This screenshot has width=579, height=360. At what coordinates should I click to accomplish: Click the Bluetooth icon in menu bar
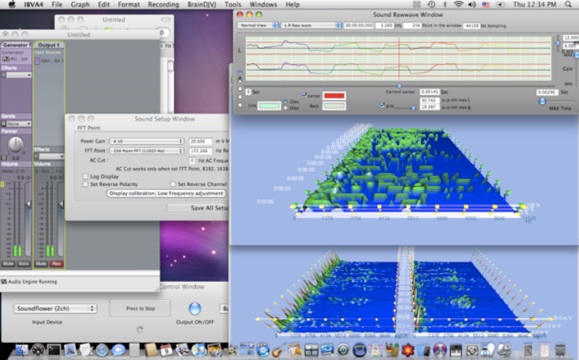click(x=445, y=4)
